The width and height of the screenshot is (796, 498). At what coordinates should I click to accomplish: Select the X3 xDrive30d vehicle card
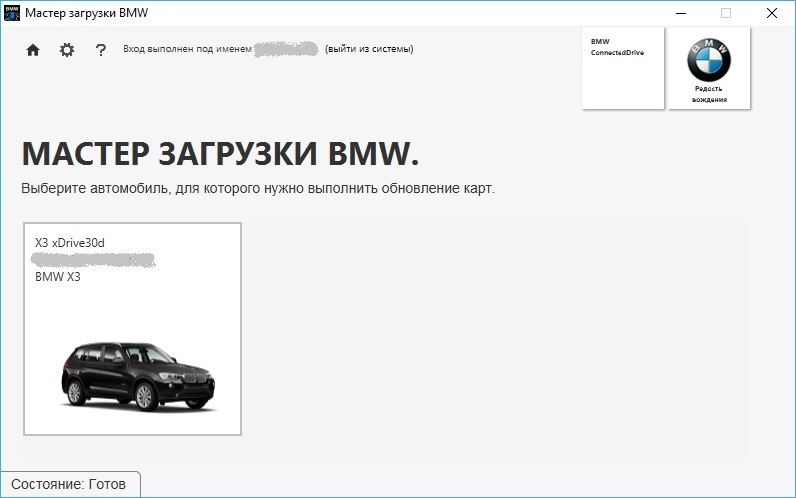tap(132, 328)
